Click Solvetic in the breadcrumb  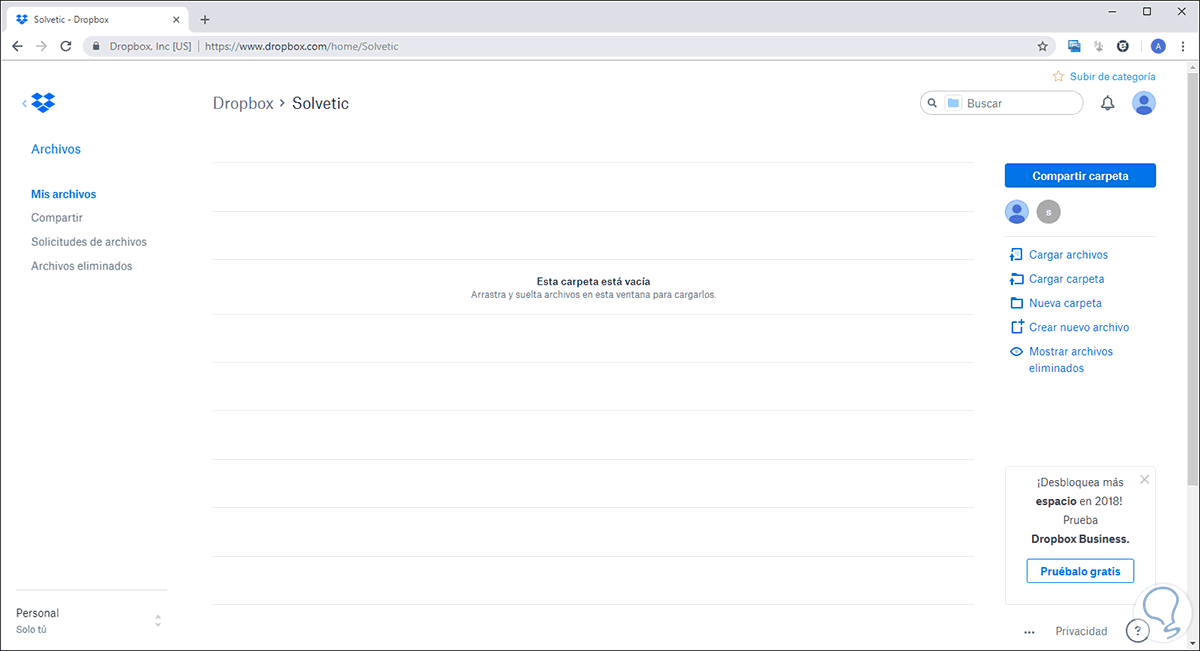[x=320, y=103]
